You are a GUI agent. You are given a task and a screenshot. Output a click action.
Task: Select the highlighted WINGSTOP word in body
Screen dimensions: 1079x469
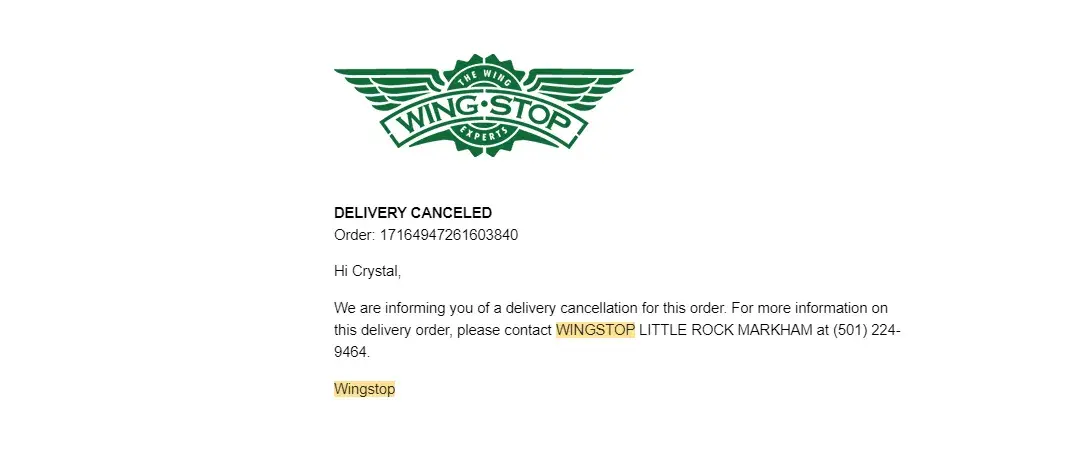coord(595,330)
